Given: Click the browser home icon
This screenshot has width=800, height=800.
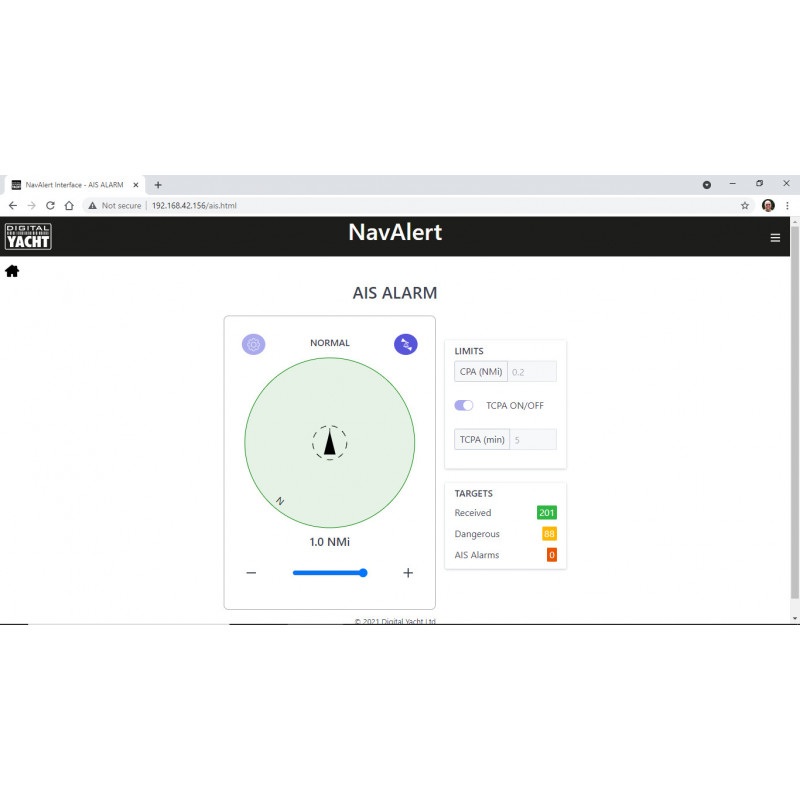Looking at the screenshot, I should tap(69, 205).
